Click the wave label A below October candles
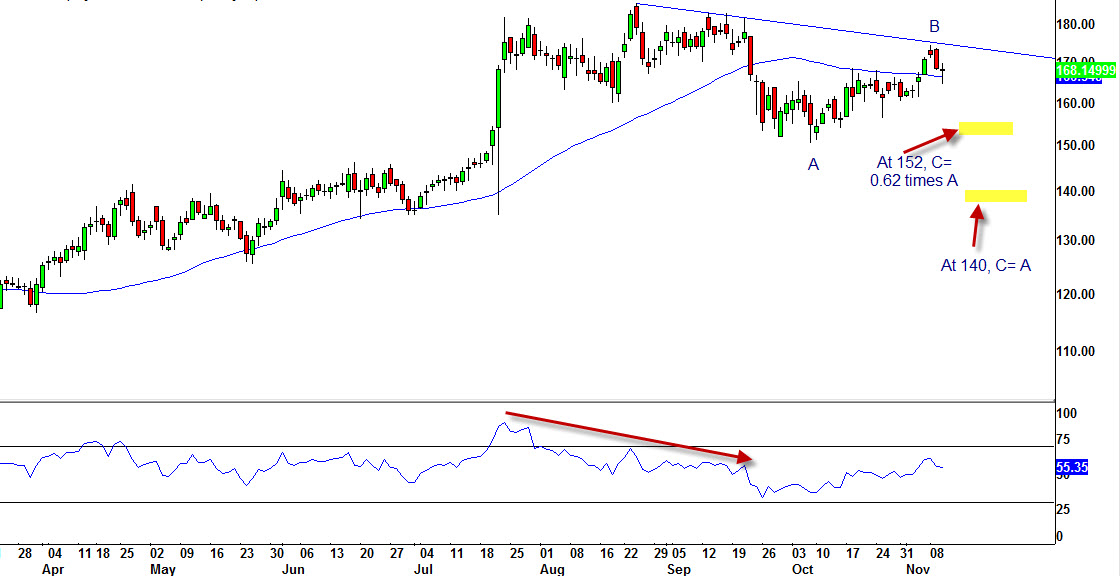1120x576 pixels. 814,164
